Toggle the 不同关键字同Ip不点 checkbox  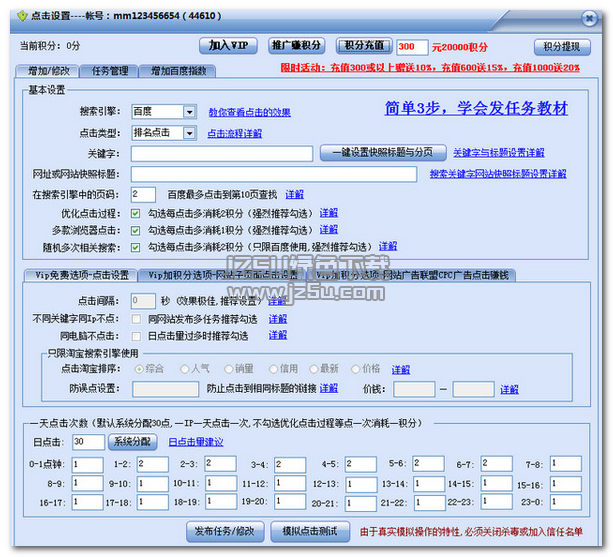pyautogui.click(x=136, y=319)
